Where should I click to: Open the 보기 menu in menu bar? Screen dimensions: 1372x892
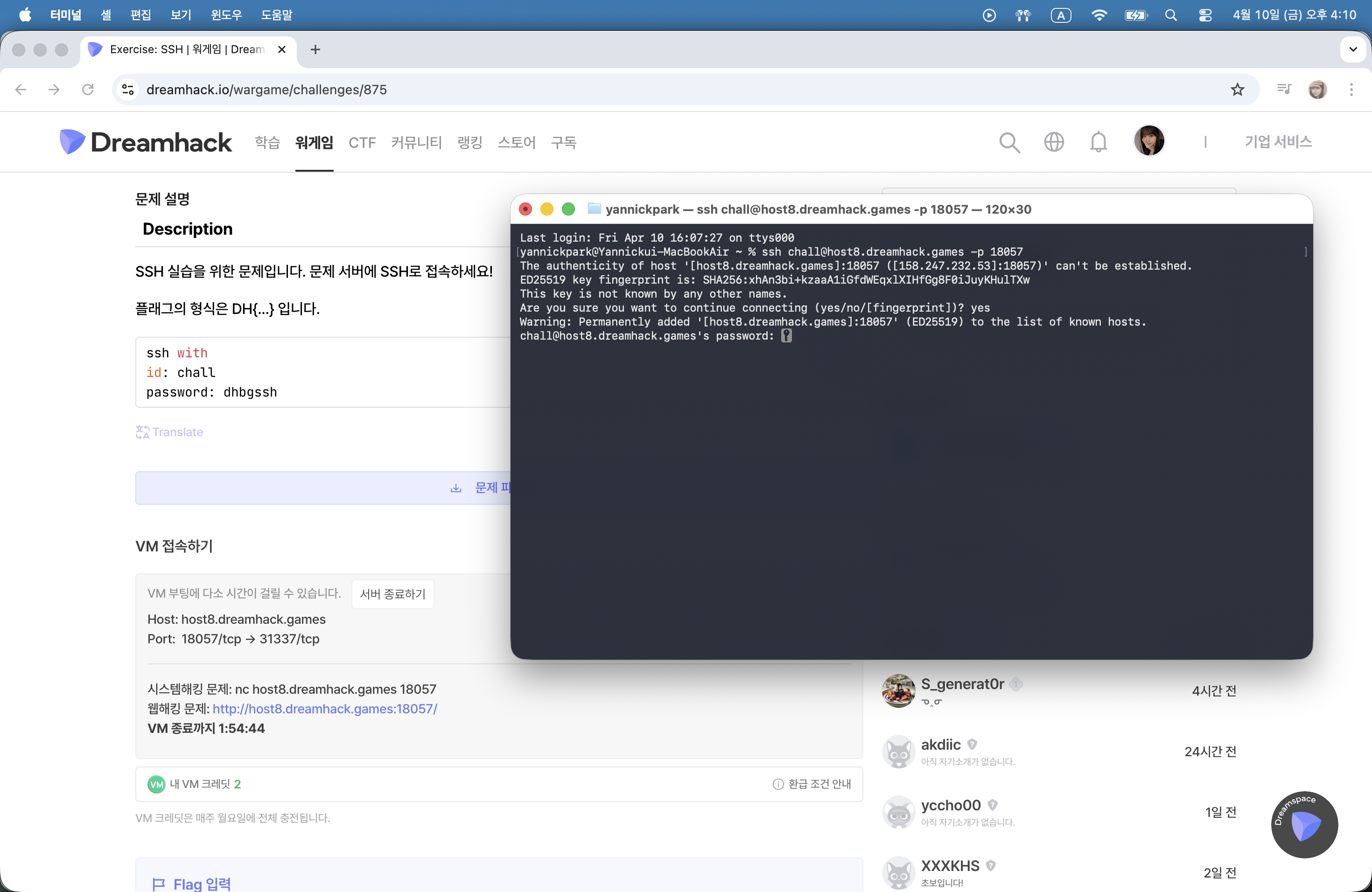181,15
